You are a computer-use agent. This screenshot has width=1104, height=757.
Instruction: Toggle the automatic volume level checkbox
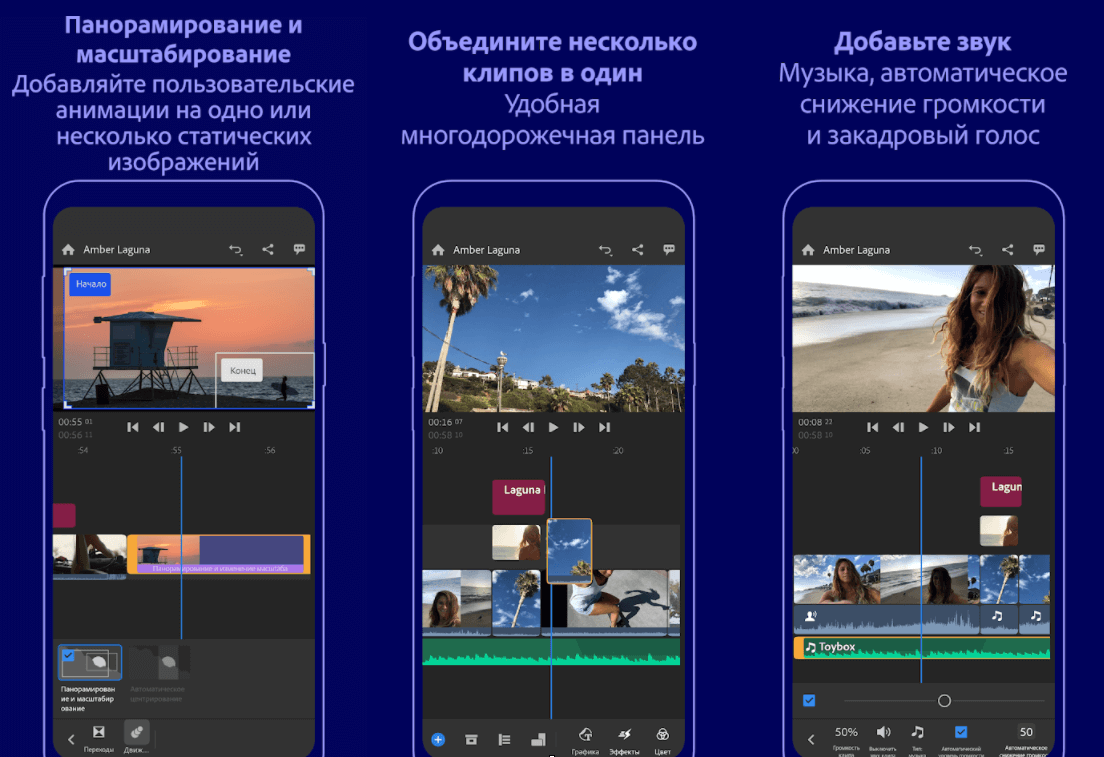coord(961,732)
